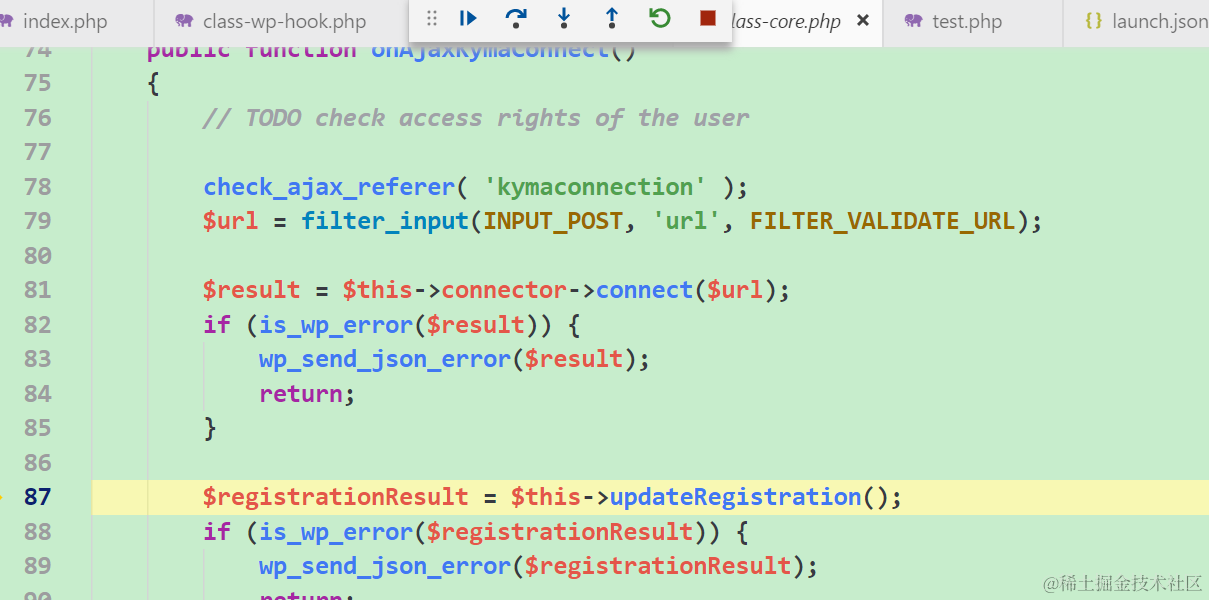Click the PHP icon on test.php tab
This screenshot has height=600, width=1209.
point(913,20)
